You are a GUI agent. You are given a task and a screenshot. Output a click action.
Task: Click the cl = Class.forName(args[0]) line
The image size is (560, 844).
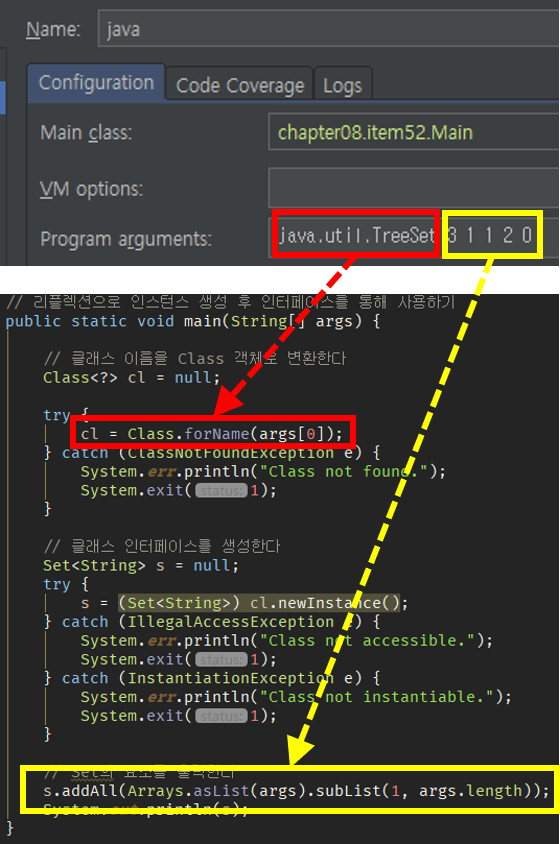coord(212,434)
